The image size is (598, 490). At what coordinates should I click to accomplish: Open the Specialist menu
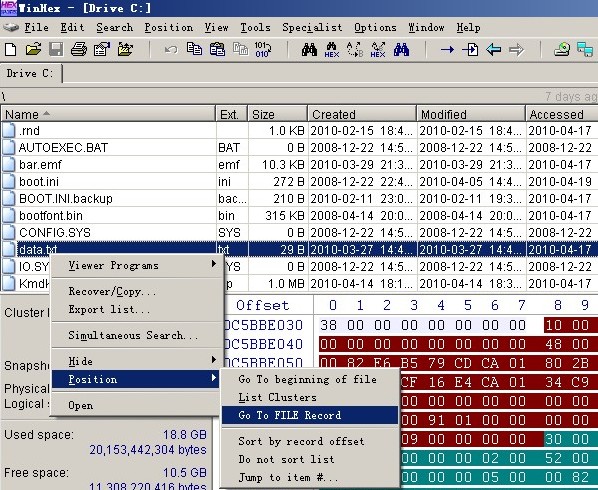click(312, 27)
